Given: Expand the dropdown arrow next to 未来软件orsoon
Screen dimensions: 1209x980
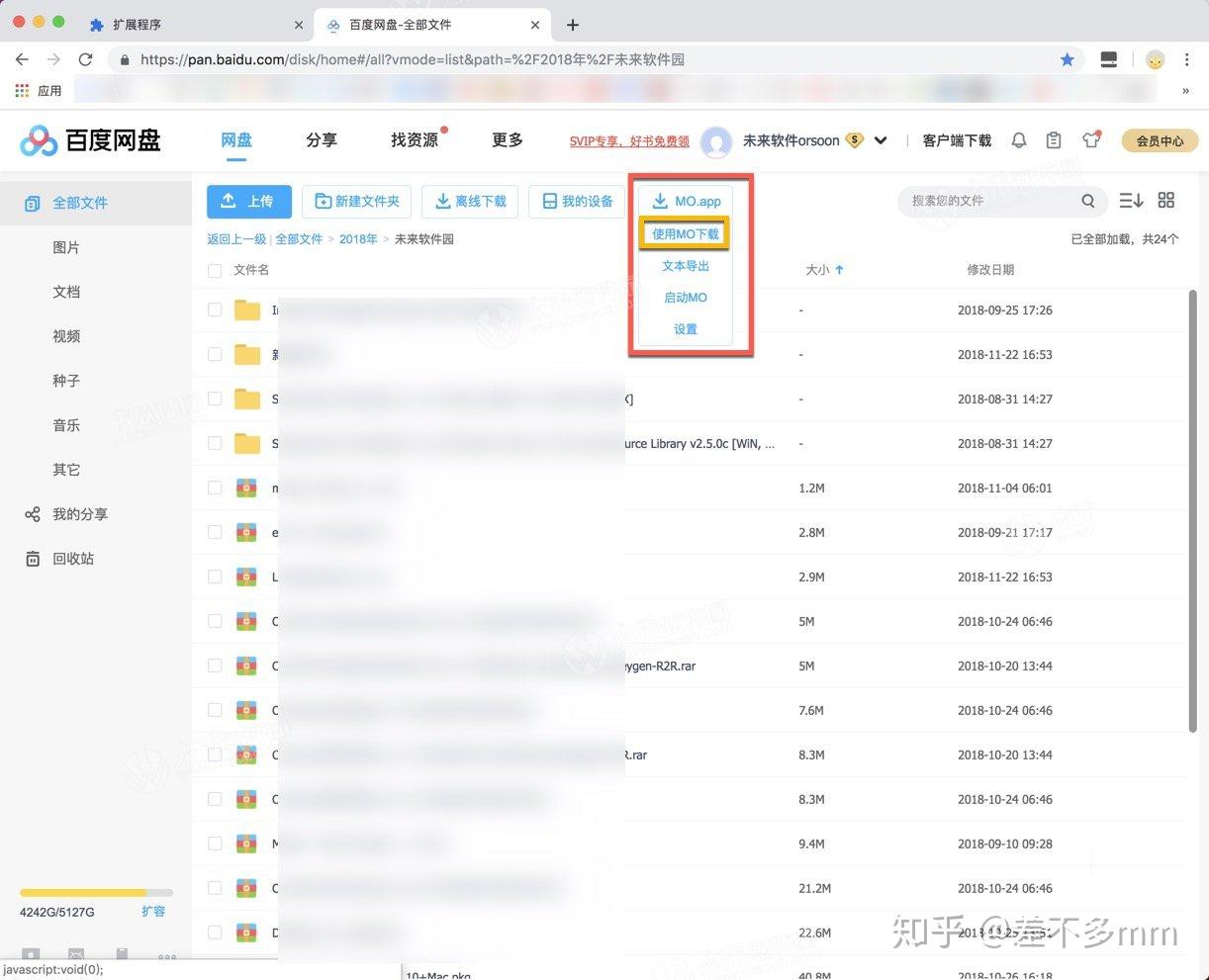Looking at the screenshot, I should (x=880, y=140).
